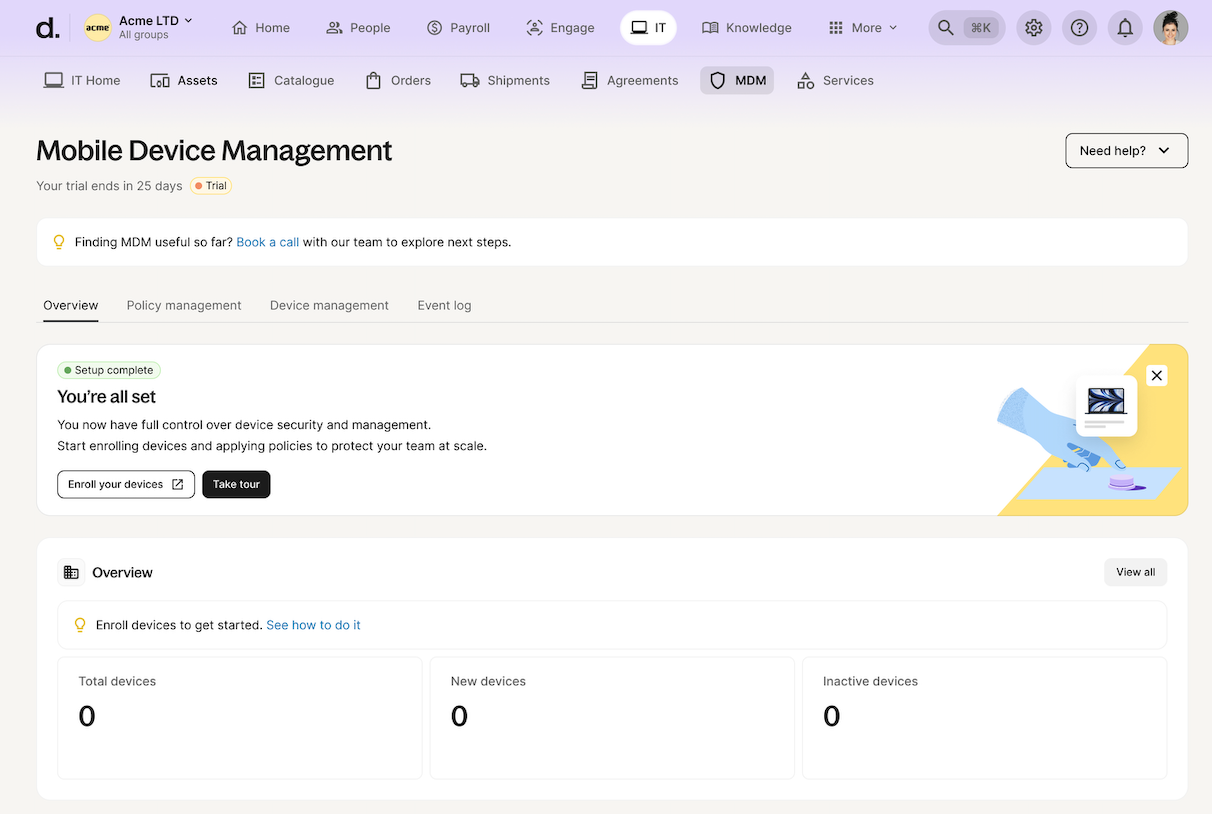Click the Take tour button
Image resolution: width=1212 pixels, height=814 pixels.
236,485
